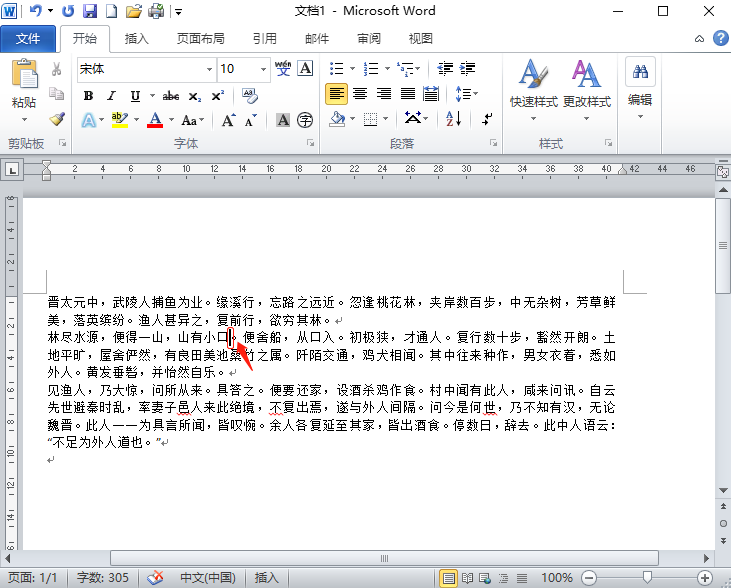Screen dimensions: 731x588
Task: Click the Format Painter brush icon
Action: 57,119
